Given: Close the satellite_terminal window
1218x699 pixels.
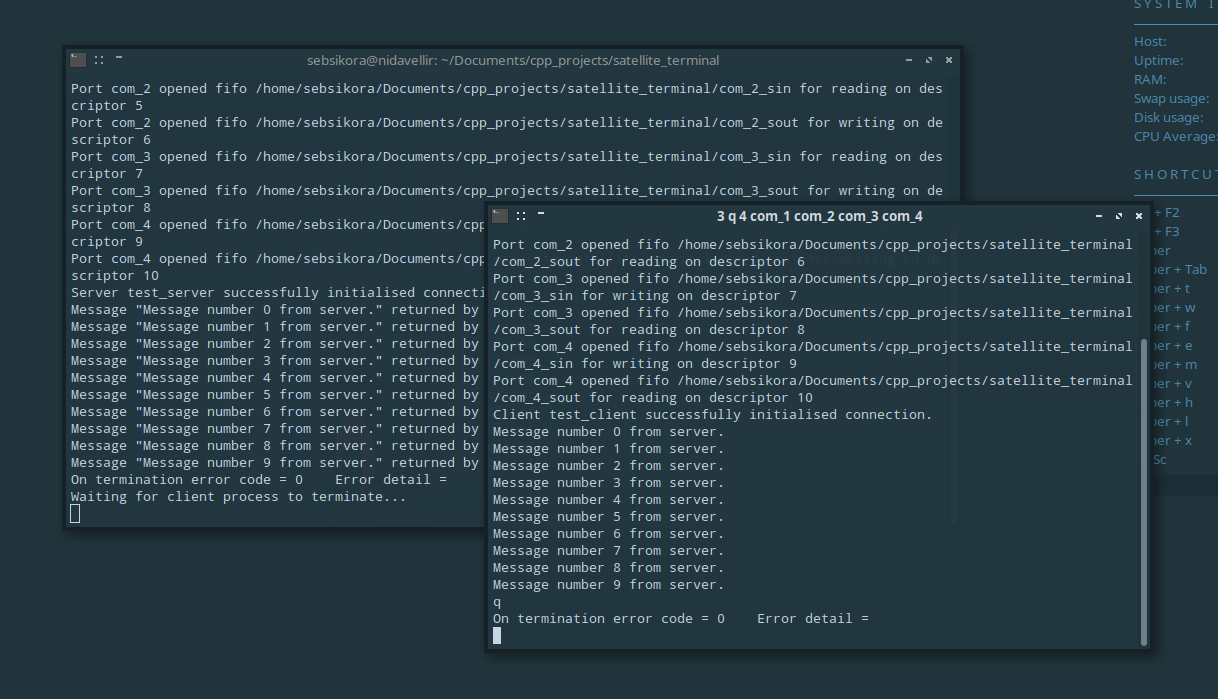Looking at the screenshot, I should click(948, 60).
